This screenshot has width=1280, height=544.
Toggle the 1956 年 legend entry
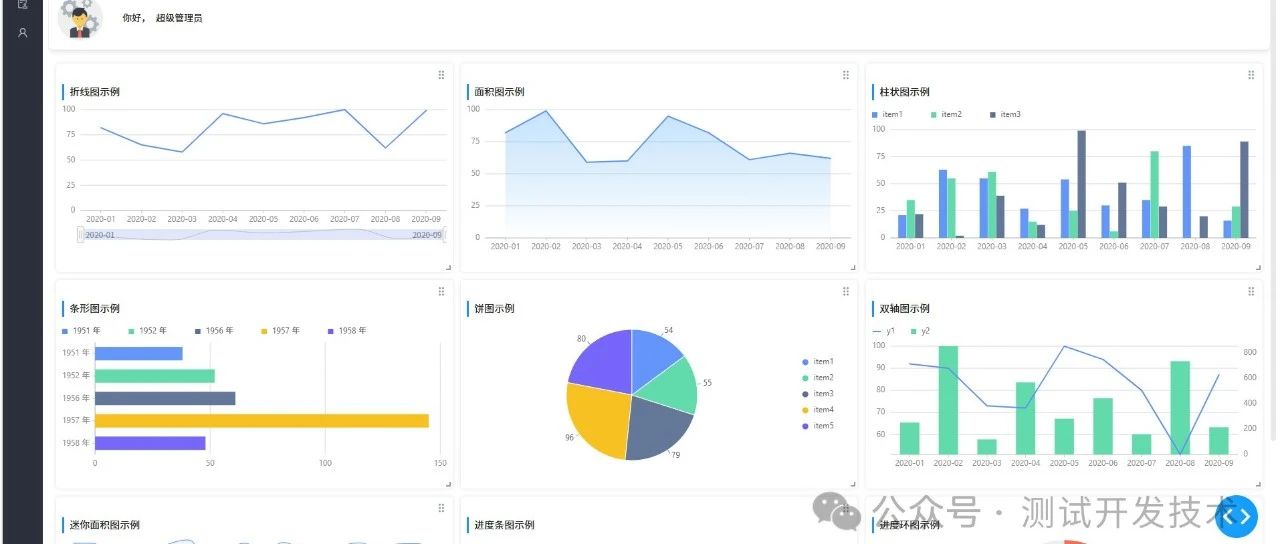pos(215,331)
